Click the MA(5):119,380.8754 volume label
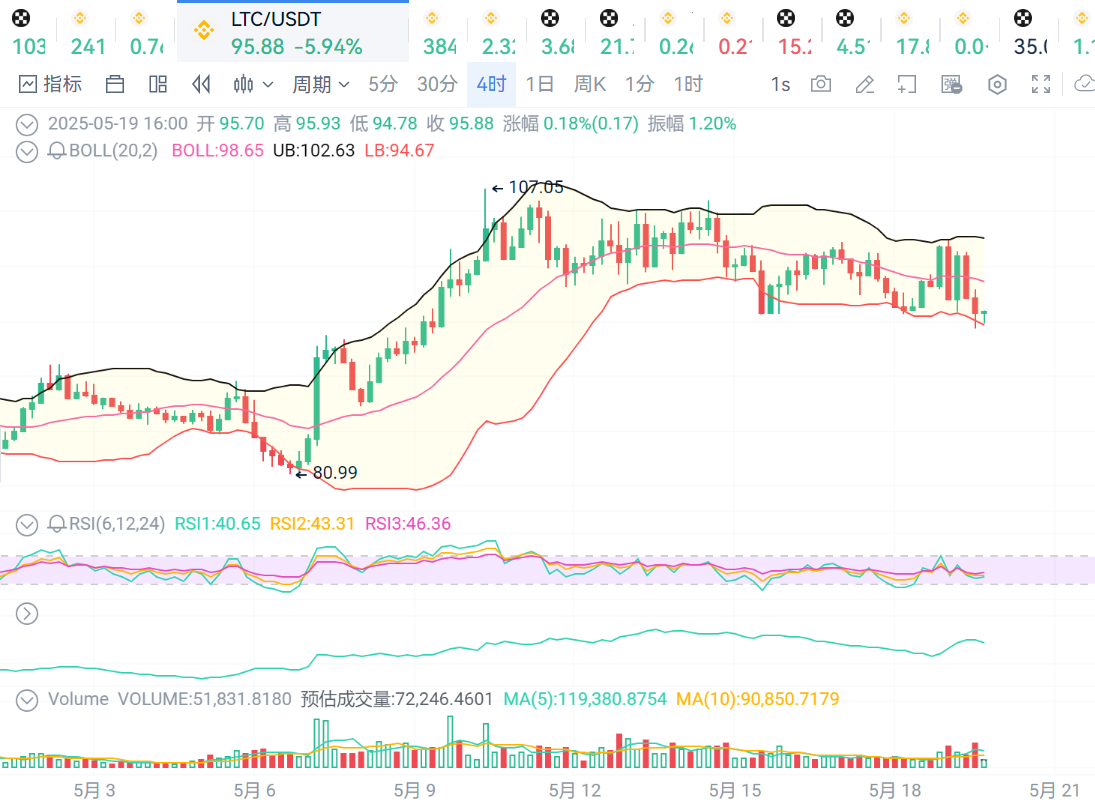1095x805 pixels. click(585, 699)
